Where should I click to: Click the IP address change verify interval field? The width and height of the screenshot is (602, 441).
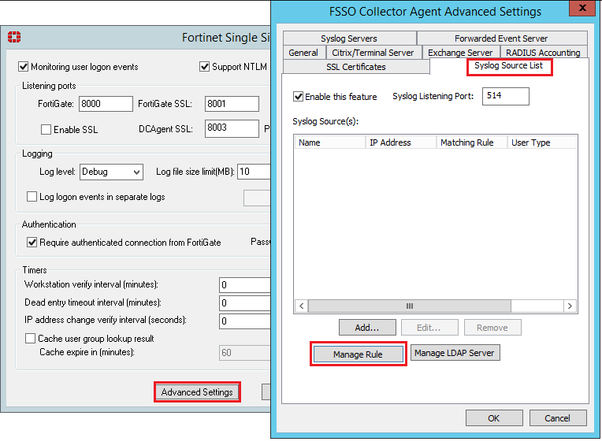[245, 321]
